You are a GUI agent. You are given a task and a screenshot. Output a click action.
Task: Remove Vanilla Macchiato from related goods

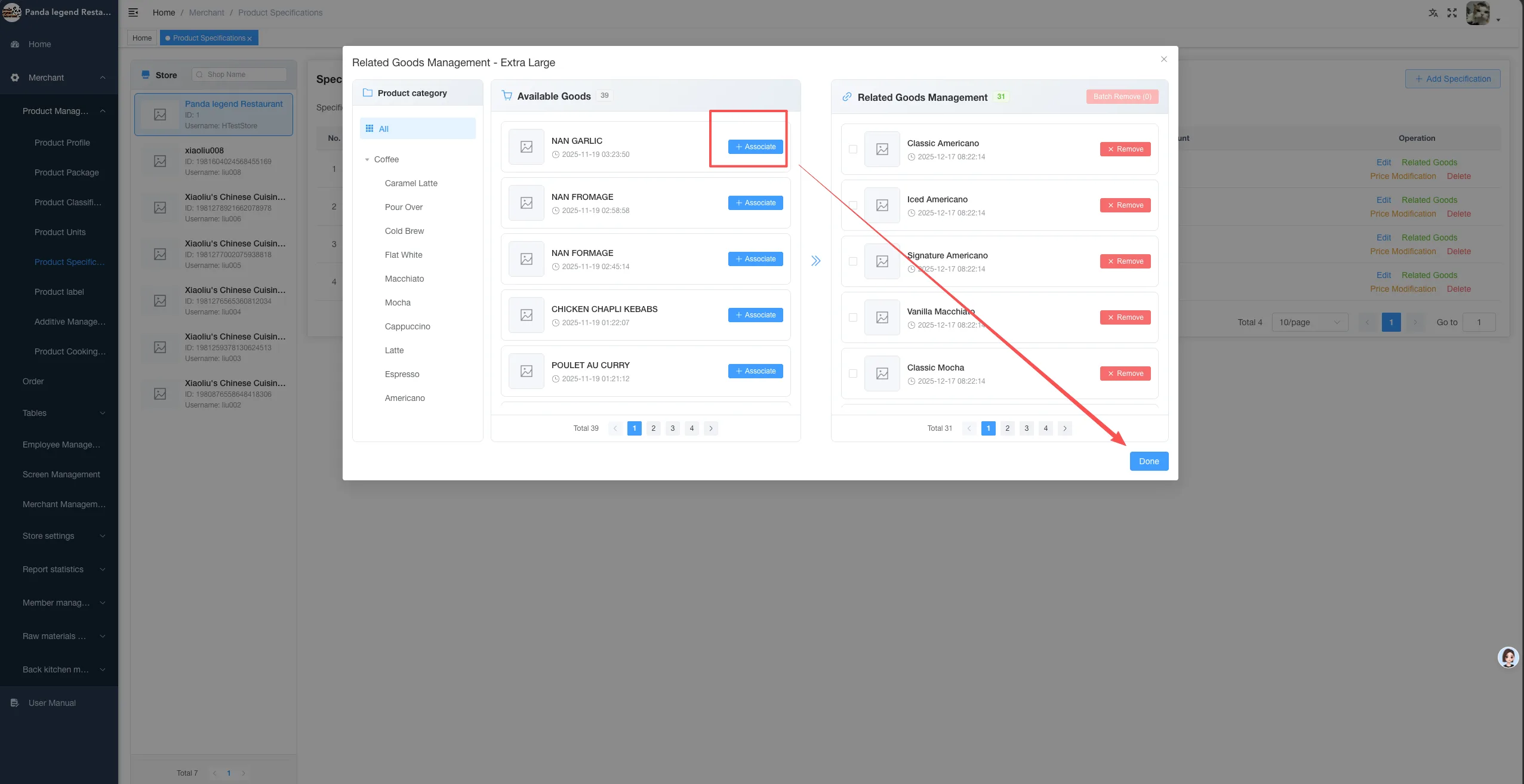(x=1125, y=317)
